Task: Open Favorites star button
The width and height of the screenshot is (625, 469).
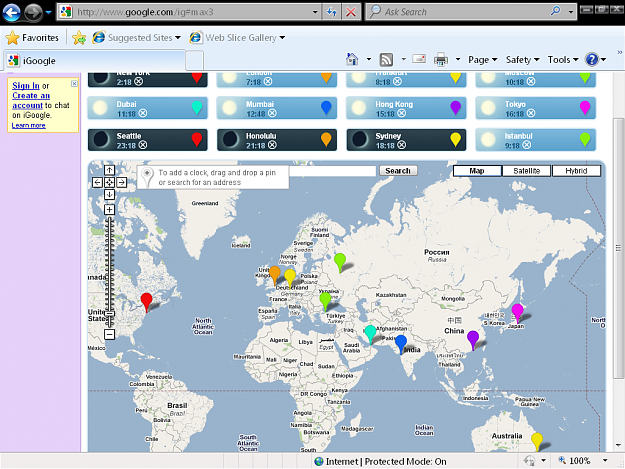Action: click(x=32, y=38)
